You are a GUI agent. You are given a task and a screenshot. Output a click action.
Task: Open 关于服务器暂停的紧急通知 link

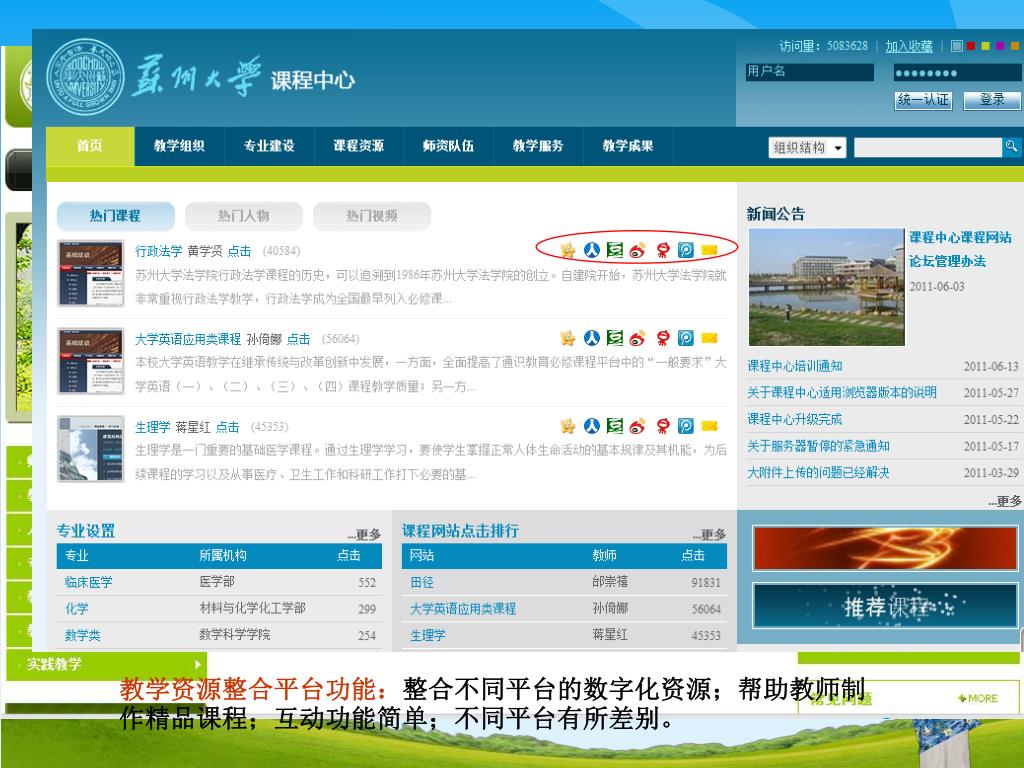(x=818, y=446)
